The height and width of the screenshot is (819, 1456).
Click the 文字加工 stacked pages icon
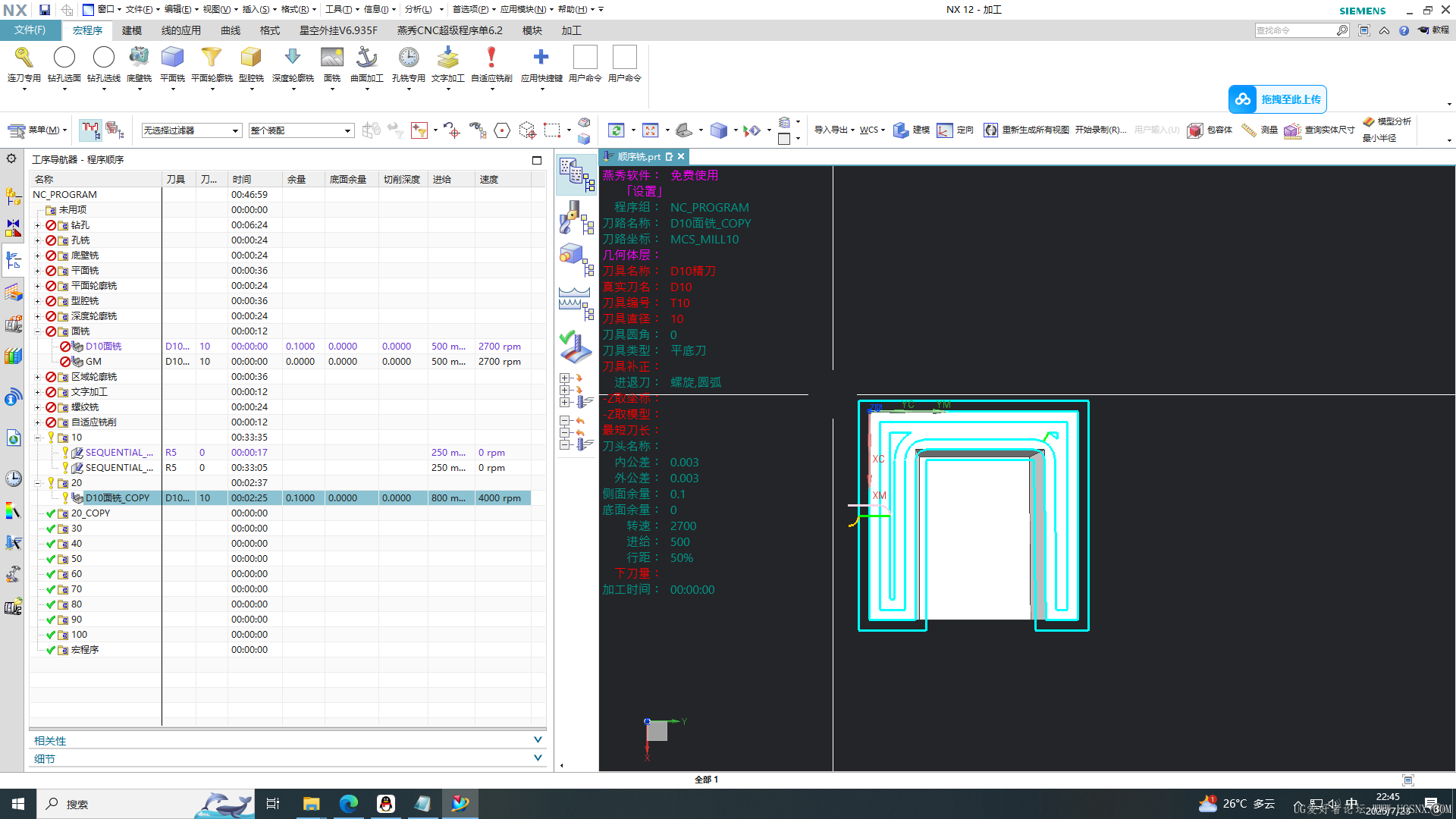coord(448,58)
